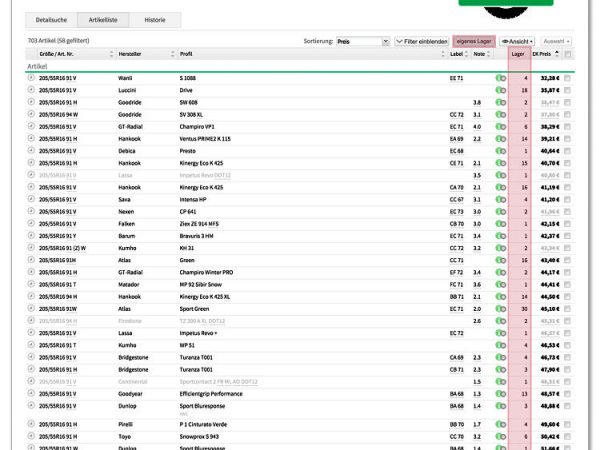Expand the Toyo Snowprox S 943 row icon
This screenshot has height=450, width=600.
[x=31, y=436]
